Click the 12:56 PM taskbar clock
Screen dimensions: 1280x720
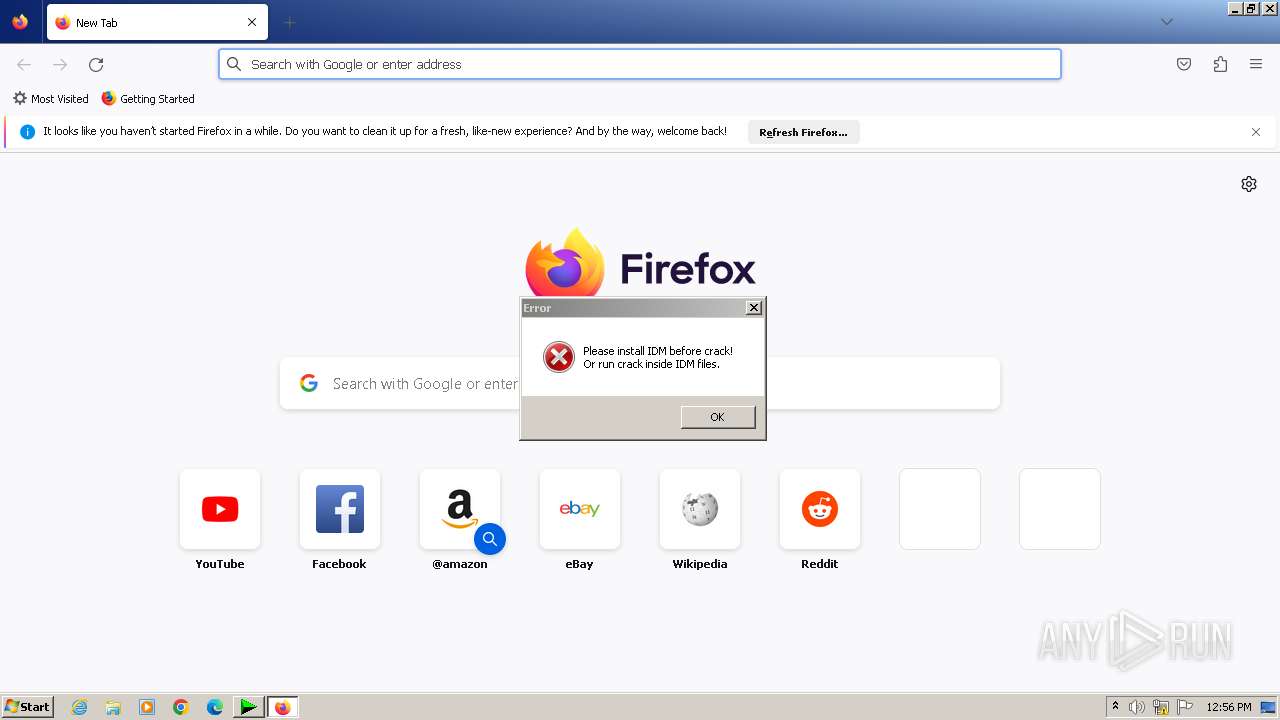tap(1229, 707)
